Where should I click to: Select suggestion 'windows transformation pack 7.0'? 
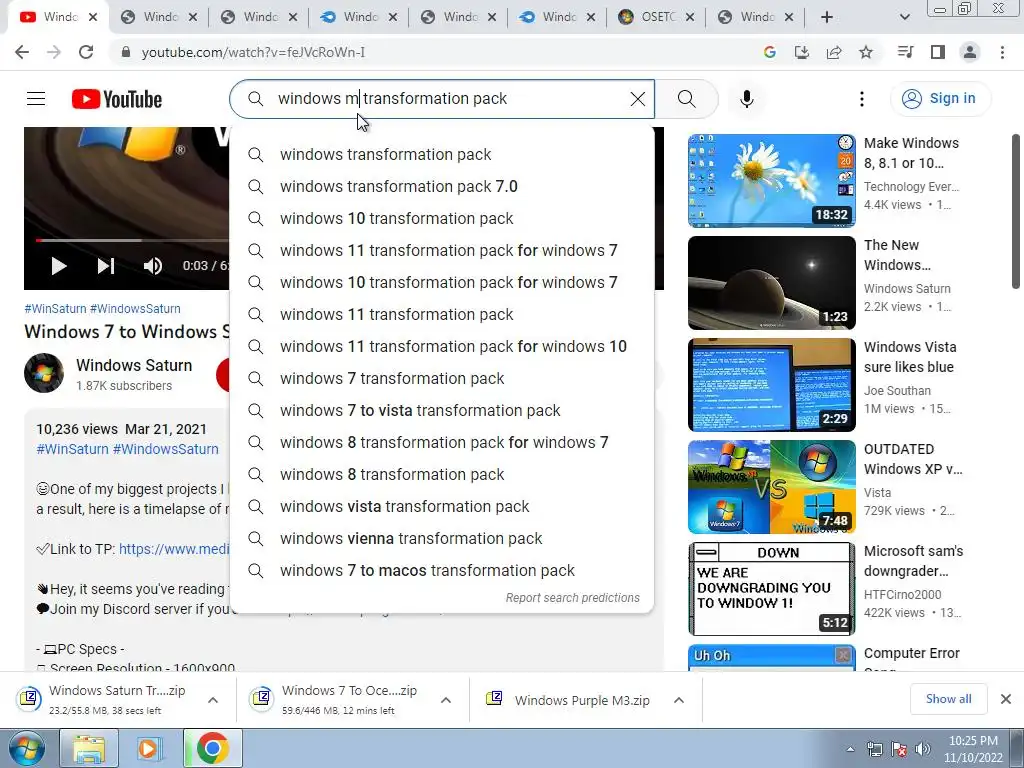tap(442, 187)
